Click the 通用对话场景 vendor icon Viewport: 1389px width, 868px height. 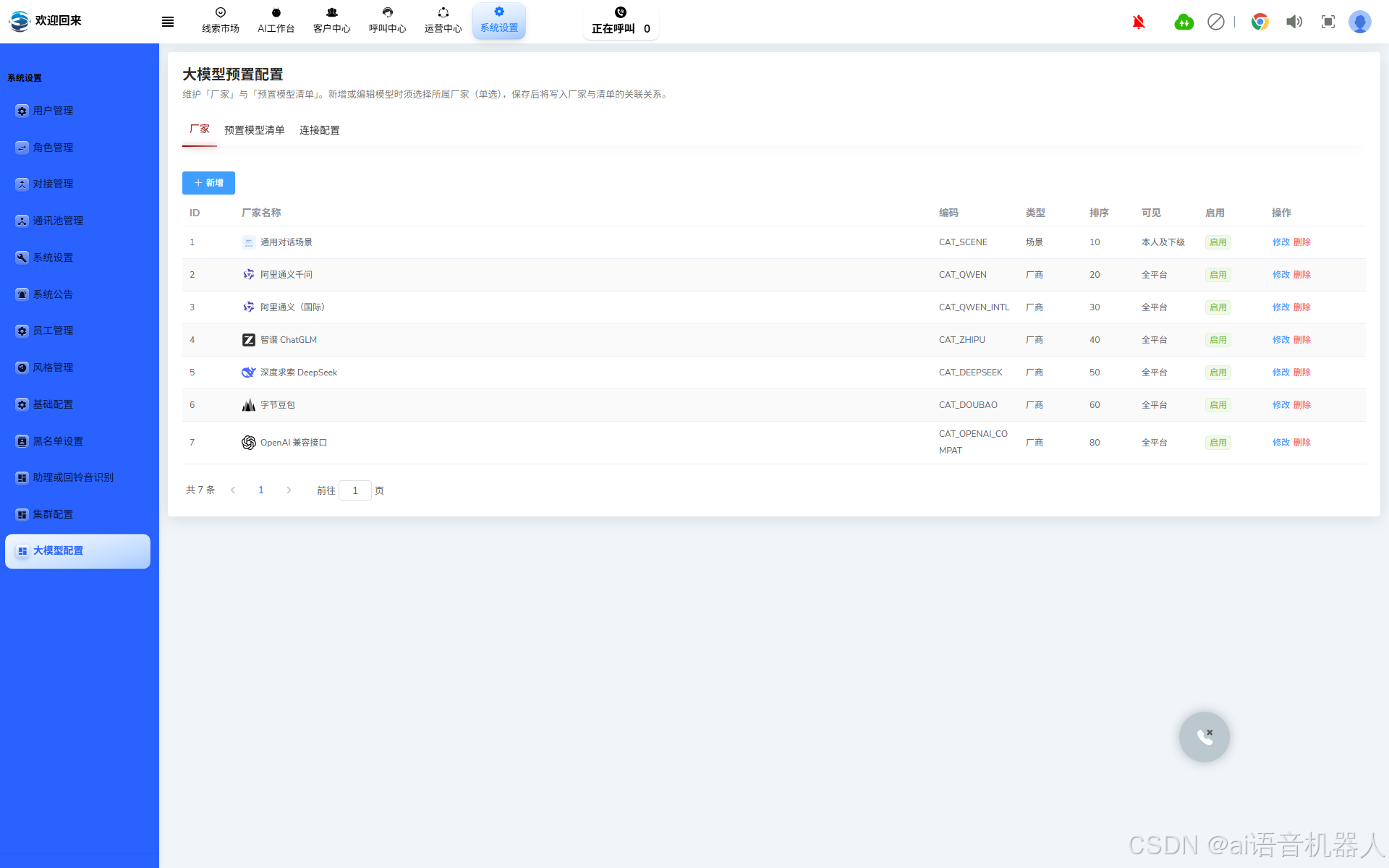tap(249, 242)
